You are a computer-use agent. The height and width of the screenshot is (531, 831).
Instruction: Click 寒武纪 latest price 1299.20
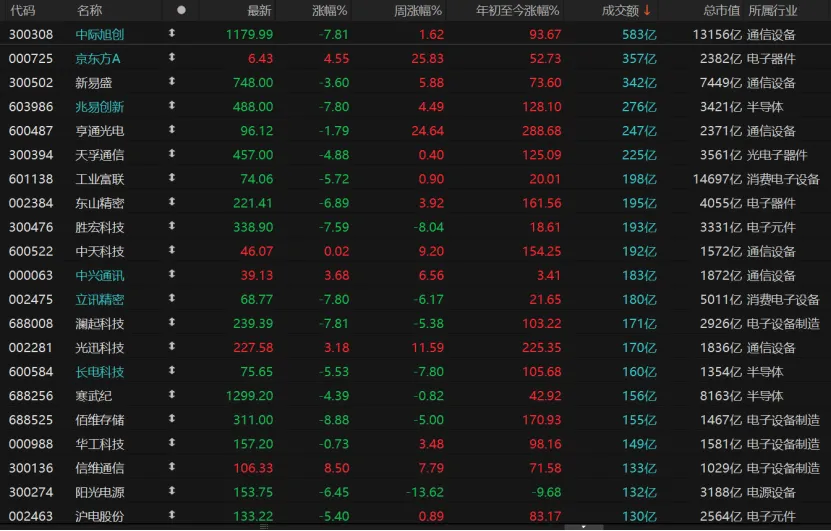(249, 396)
